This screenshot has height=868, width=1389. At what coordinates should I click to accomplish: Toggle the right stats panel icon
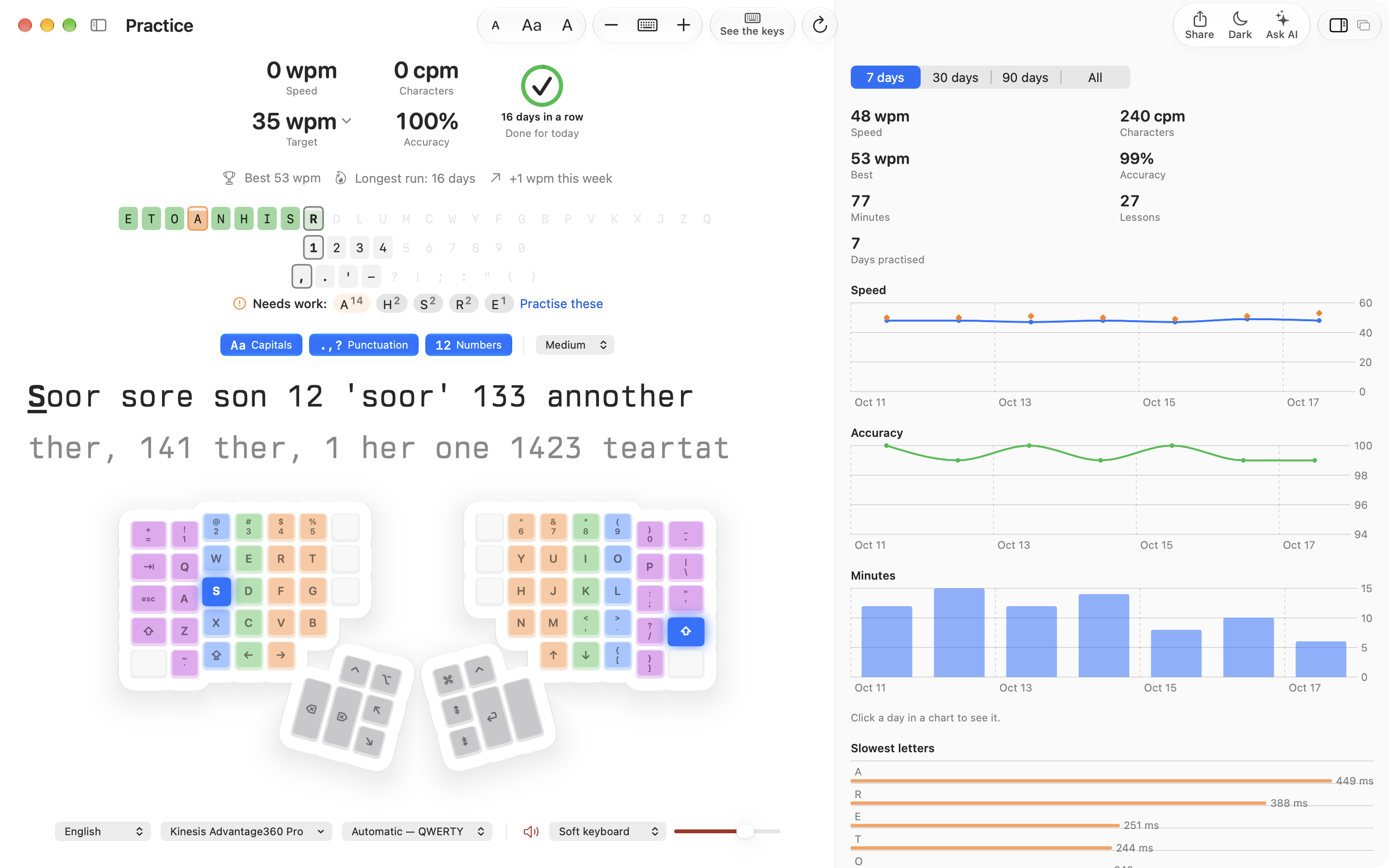pos(1338,25)
